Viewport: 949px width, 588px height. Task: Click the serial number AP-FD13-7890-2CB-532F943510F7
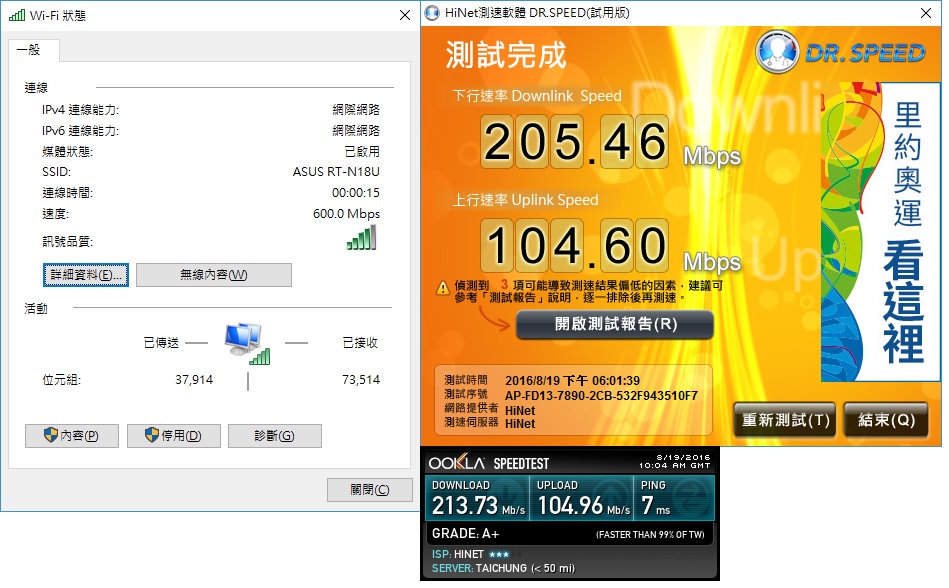point(601,396)
